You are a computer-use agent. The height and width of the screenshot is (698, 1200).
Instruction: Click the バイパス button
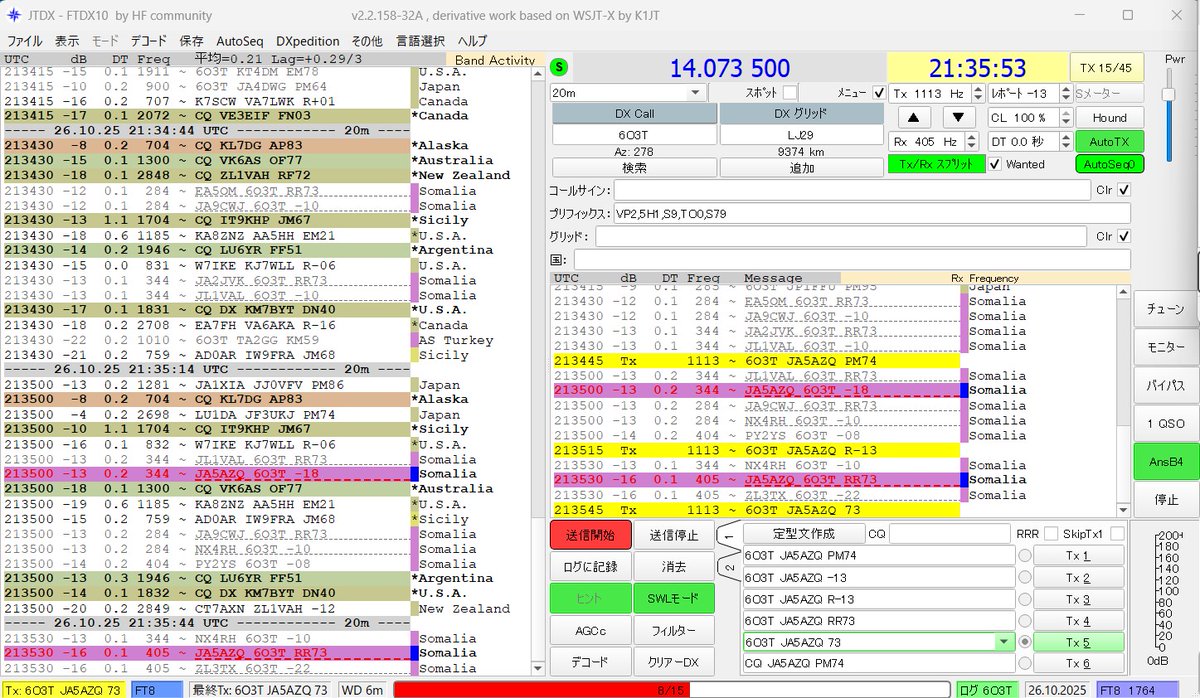[1165, 385]
